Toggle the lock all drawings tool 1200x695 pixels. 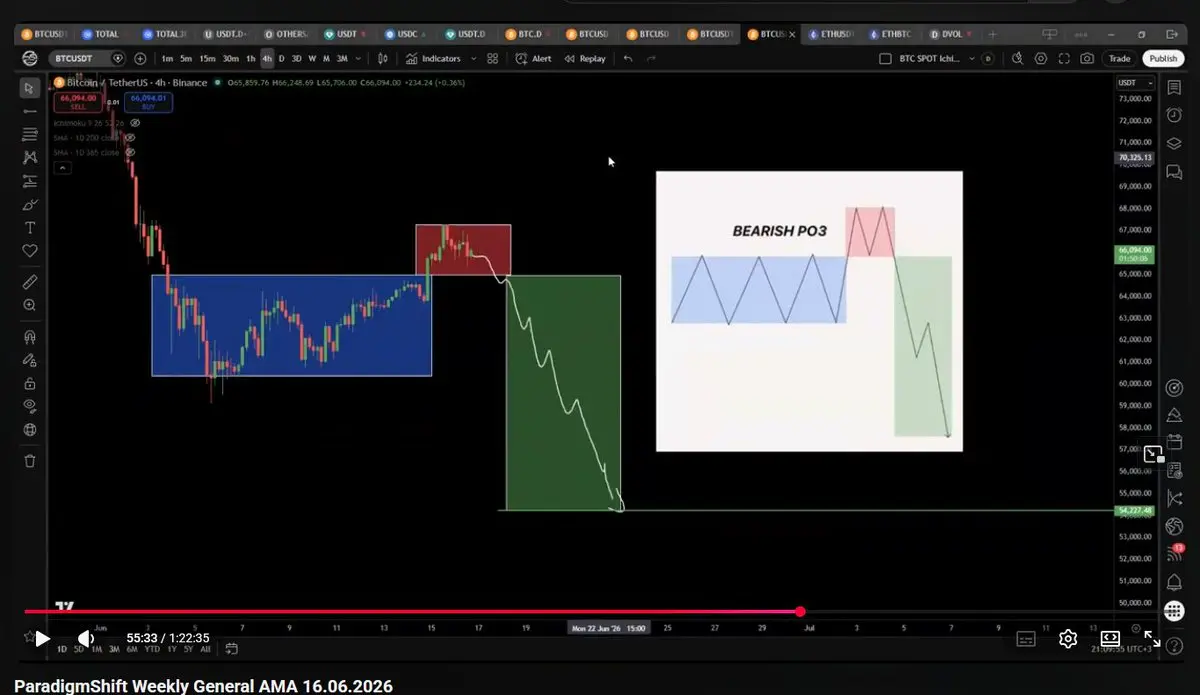(x=29, y=383)
